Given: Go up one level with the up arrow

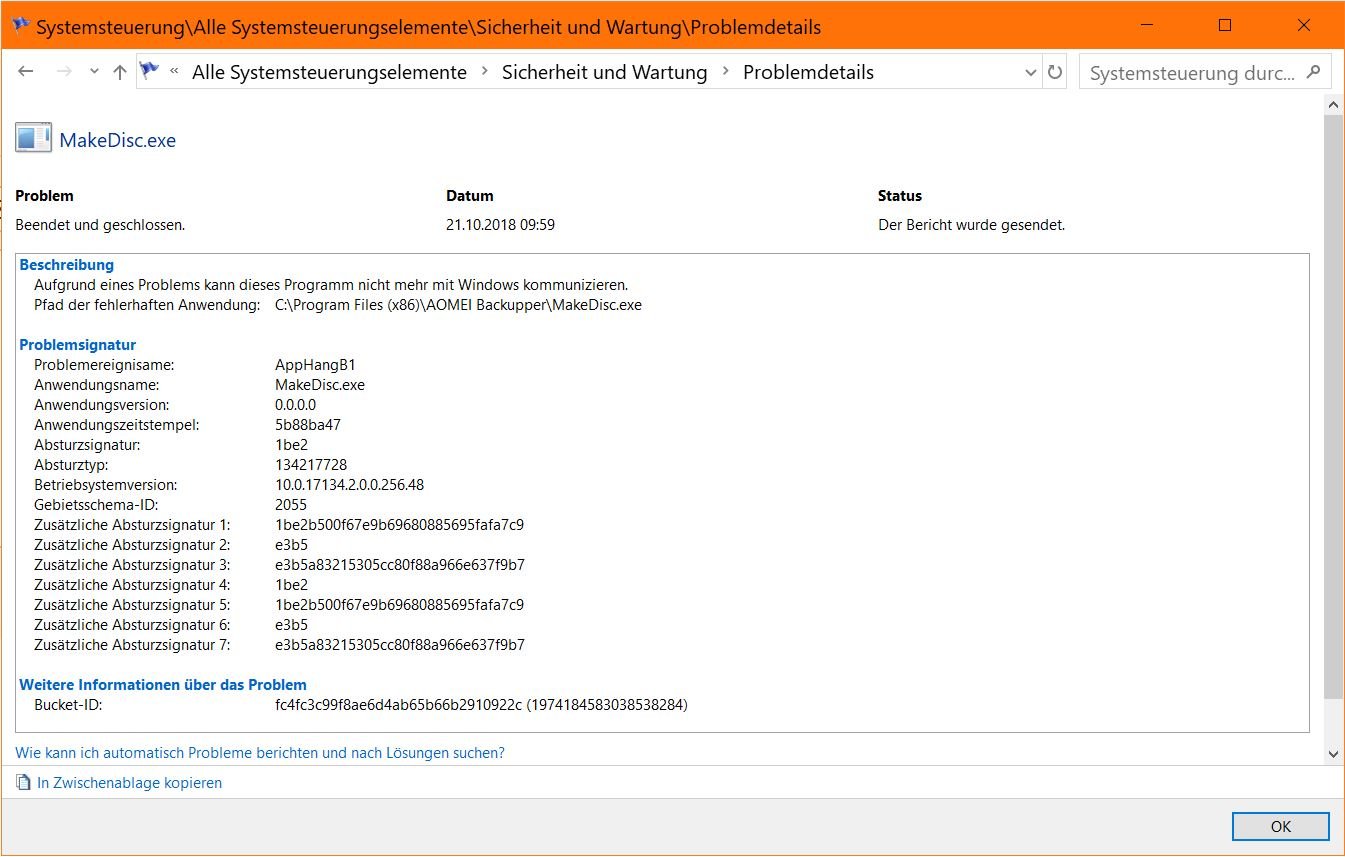Looking at the screenshot, I should pos(120,72).
